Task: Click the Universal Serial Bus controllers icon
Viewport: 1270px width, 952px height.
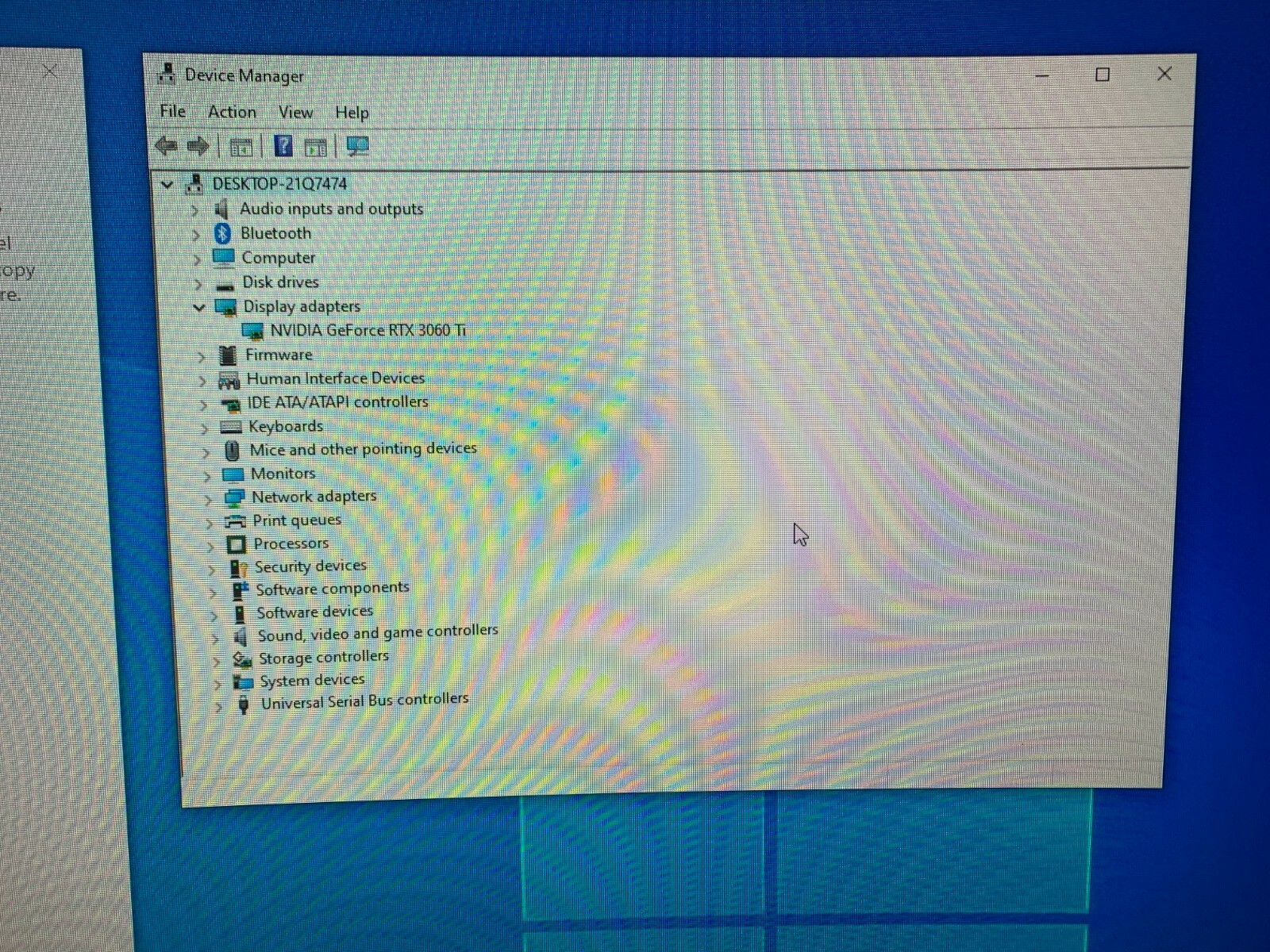Action: [244, 704]
